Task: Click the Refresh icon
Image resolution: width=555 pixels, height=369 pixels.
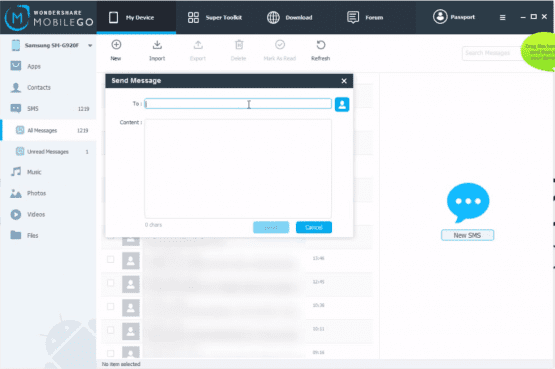Action: [x=321, y=45]
